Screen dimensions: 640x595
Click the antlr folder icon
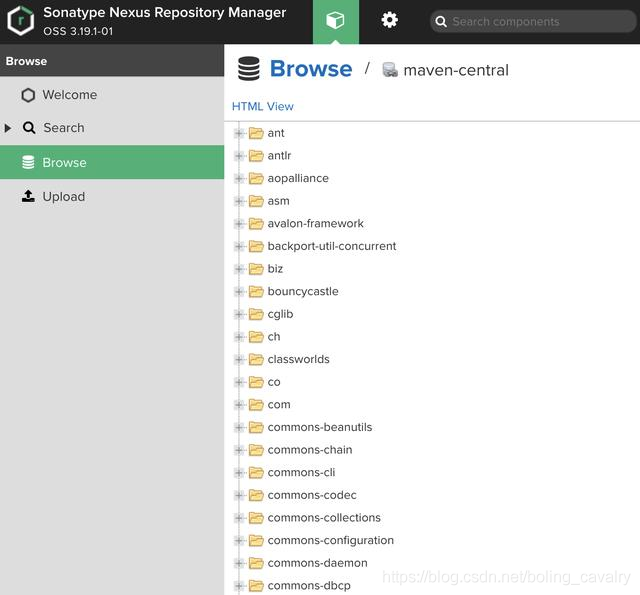pos(256,156)
